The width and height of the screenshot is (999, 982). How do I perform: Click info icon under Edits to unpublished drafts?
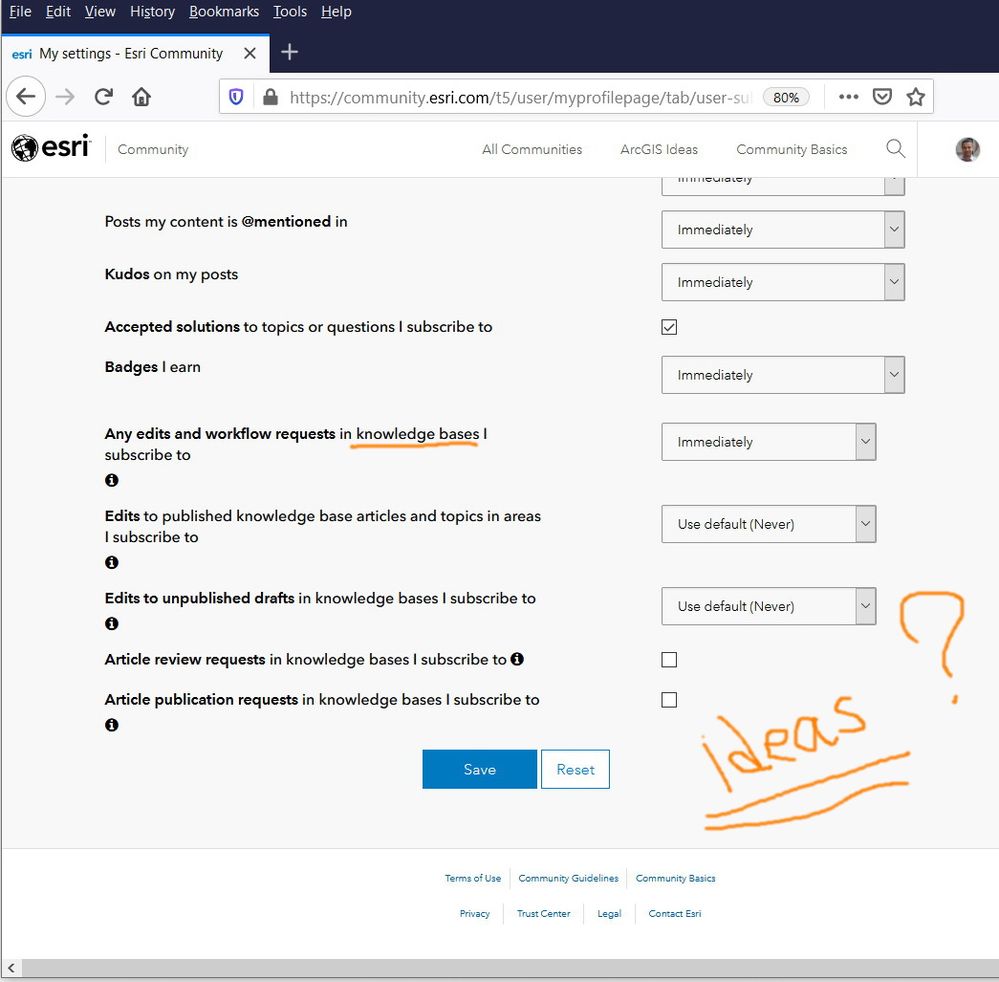(111, 623)
